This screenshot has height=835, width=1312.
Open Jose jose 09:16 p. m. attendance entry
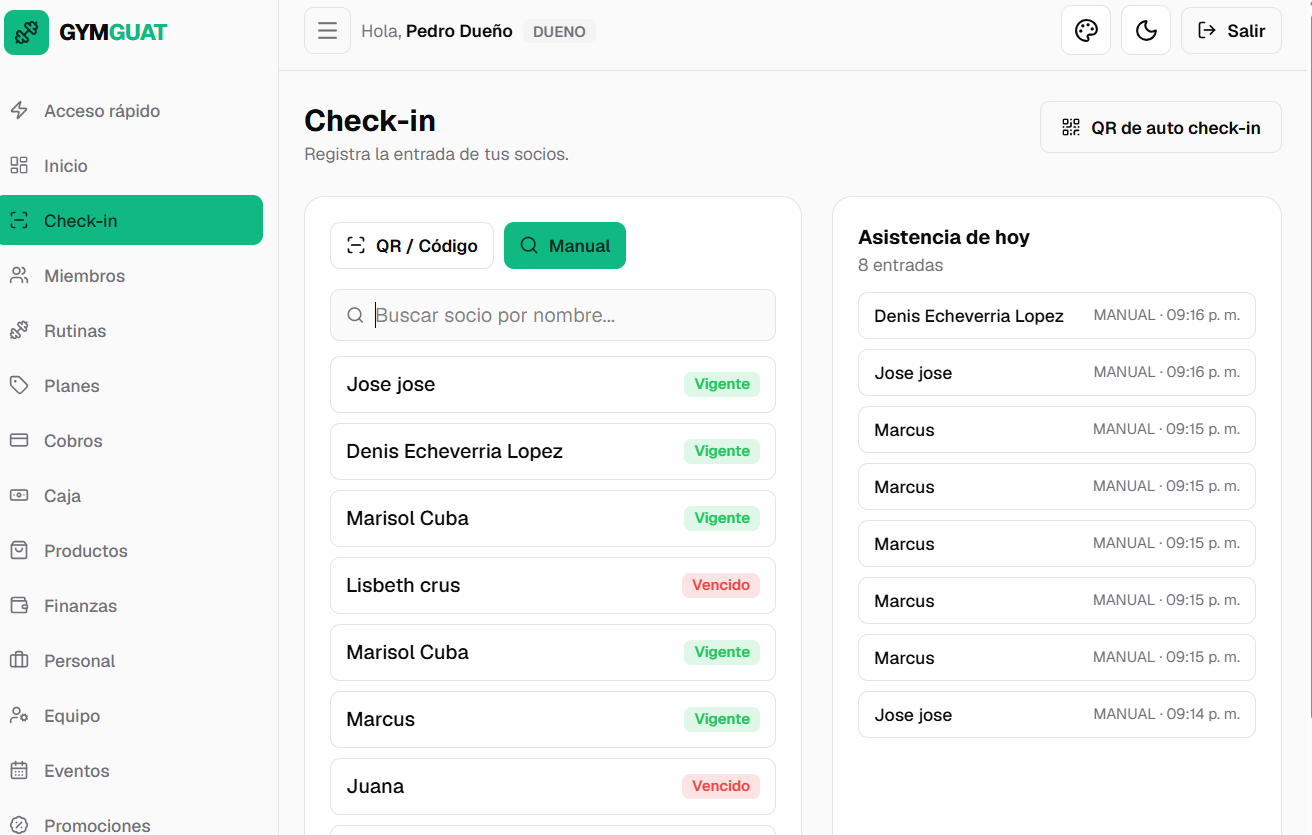[1057, 373]
